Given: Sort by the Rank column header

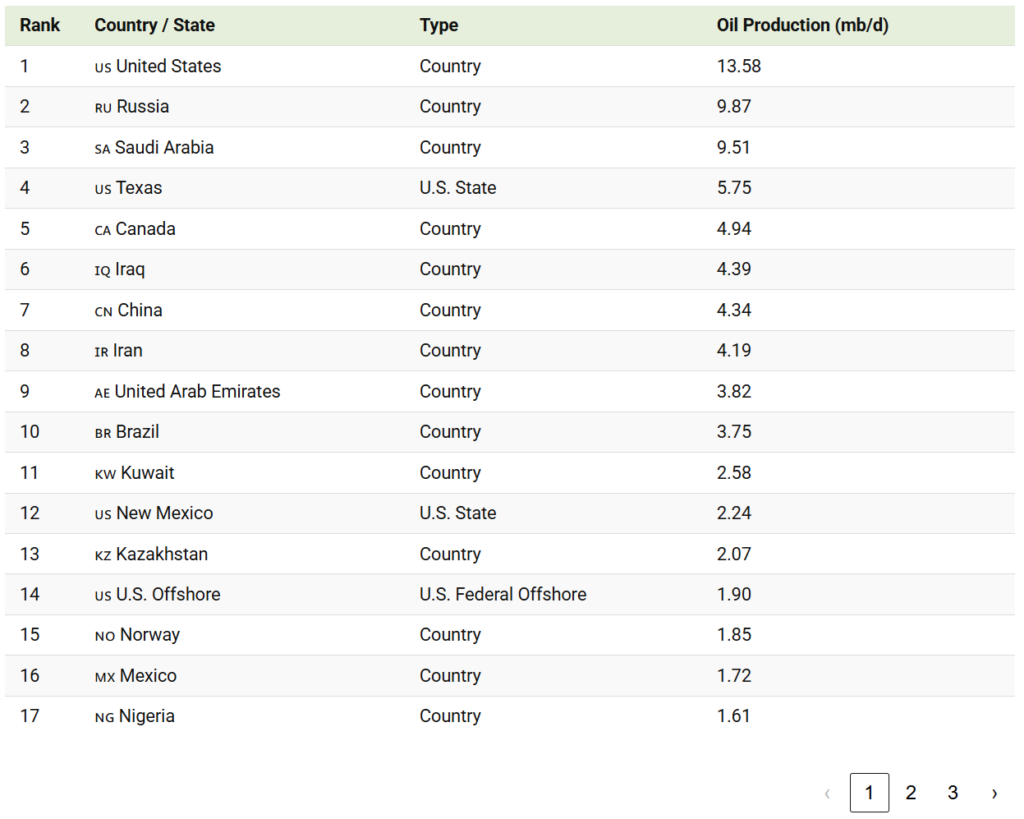Looking at the screenshot, I should tap(40, 25).
